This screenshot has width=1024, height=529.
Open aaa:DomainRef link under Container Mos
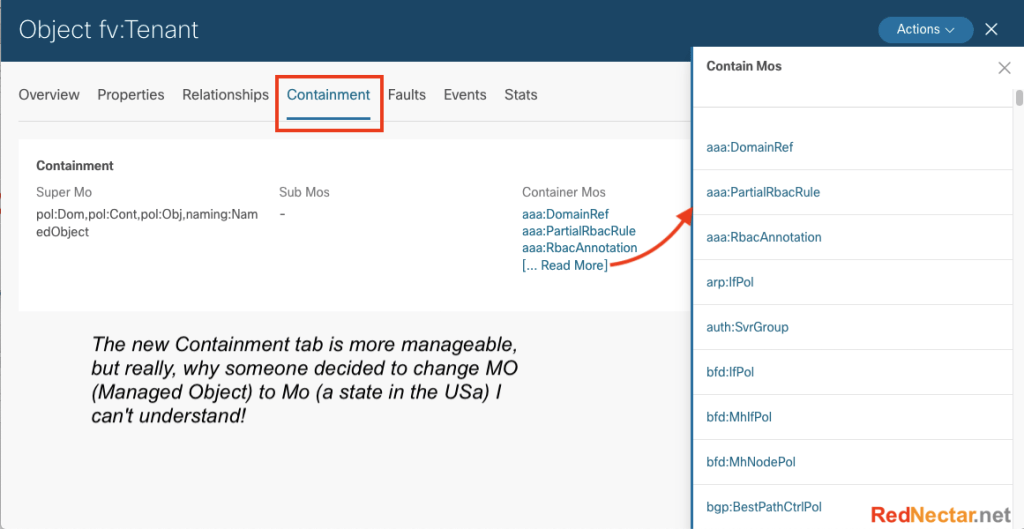(x=565, y=214)
